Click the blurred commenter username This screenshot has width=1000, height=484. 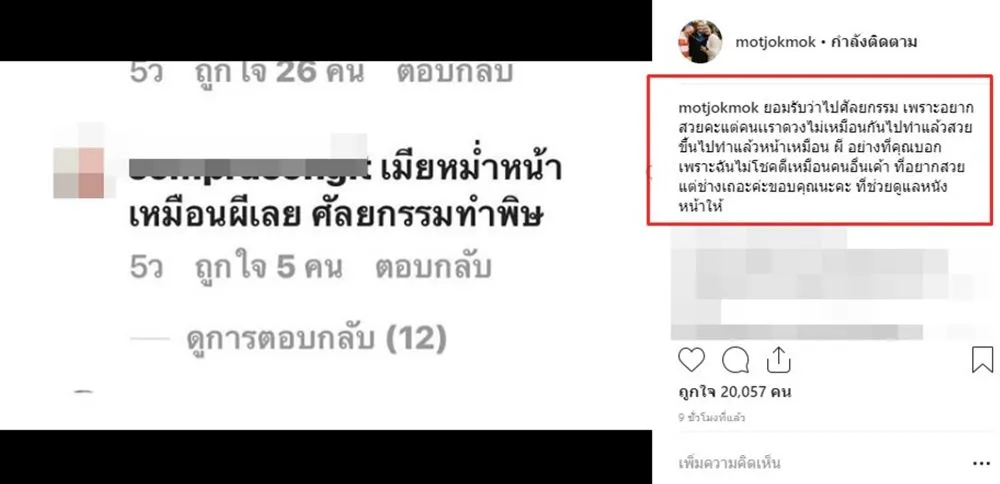click(x=249, y=170)
